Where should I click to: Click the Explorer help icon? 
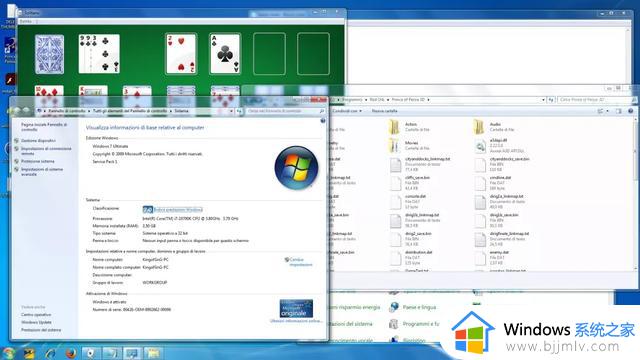coord(631,111)
